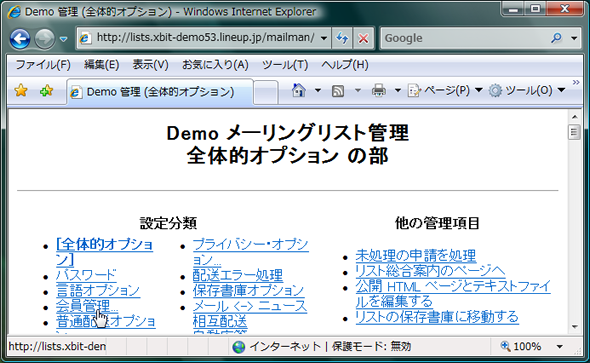Click the Internet Explorer title bar icon
590x363 pixels.
pos(14,12)
